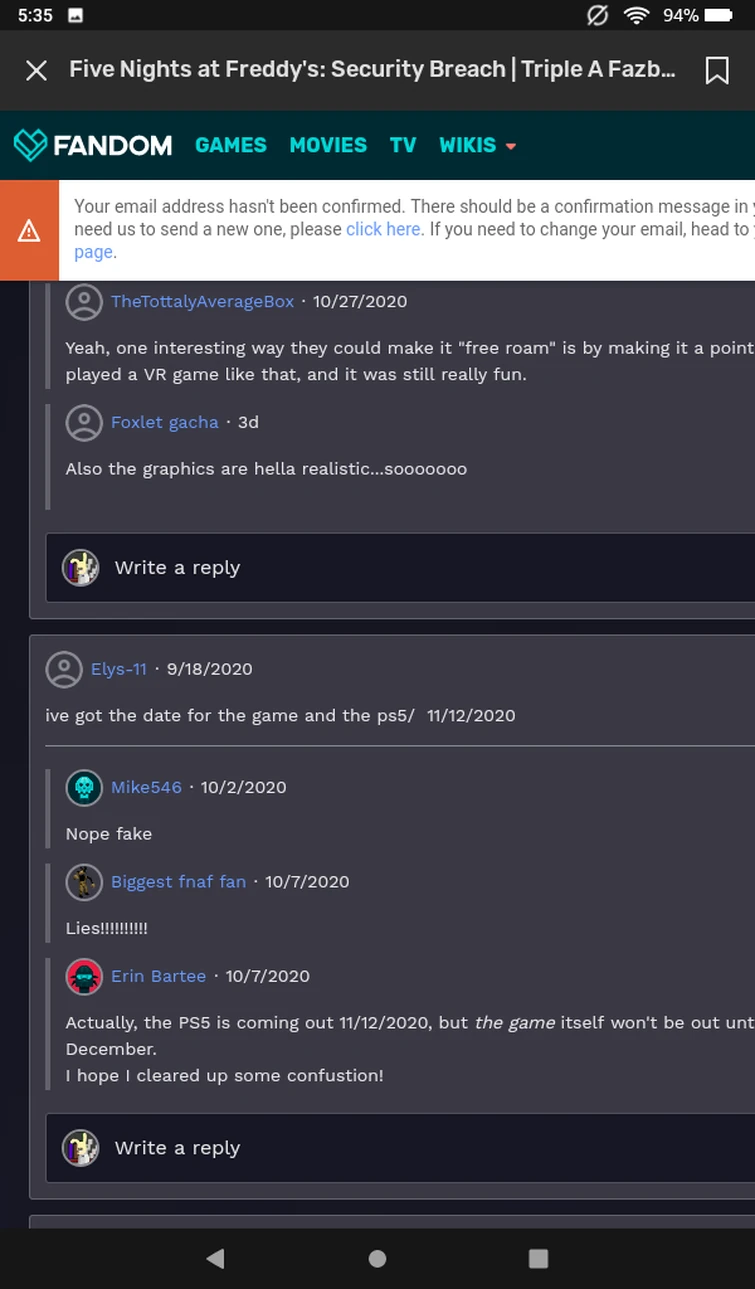
Task: Bookmark this page with the bookmark icon
Action: 716,70
